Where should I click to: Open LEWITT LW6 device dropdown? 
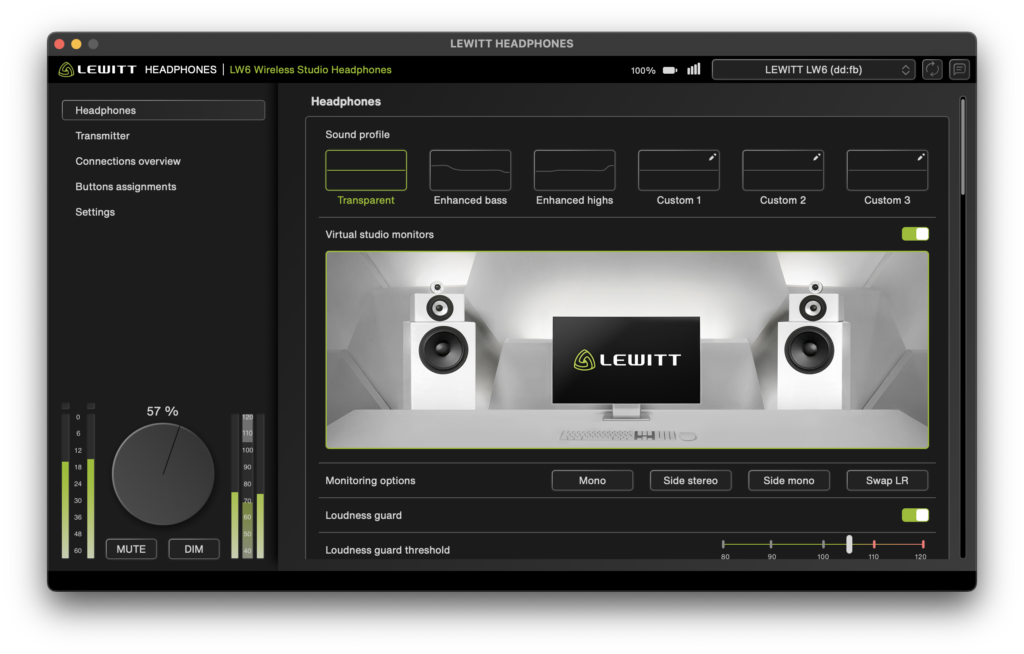click(x=813, y=69)
